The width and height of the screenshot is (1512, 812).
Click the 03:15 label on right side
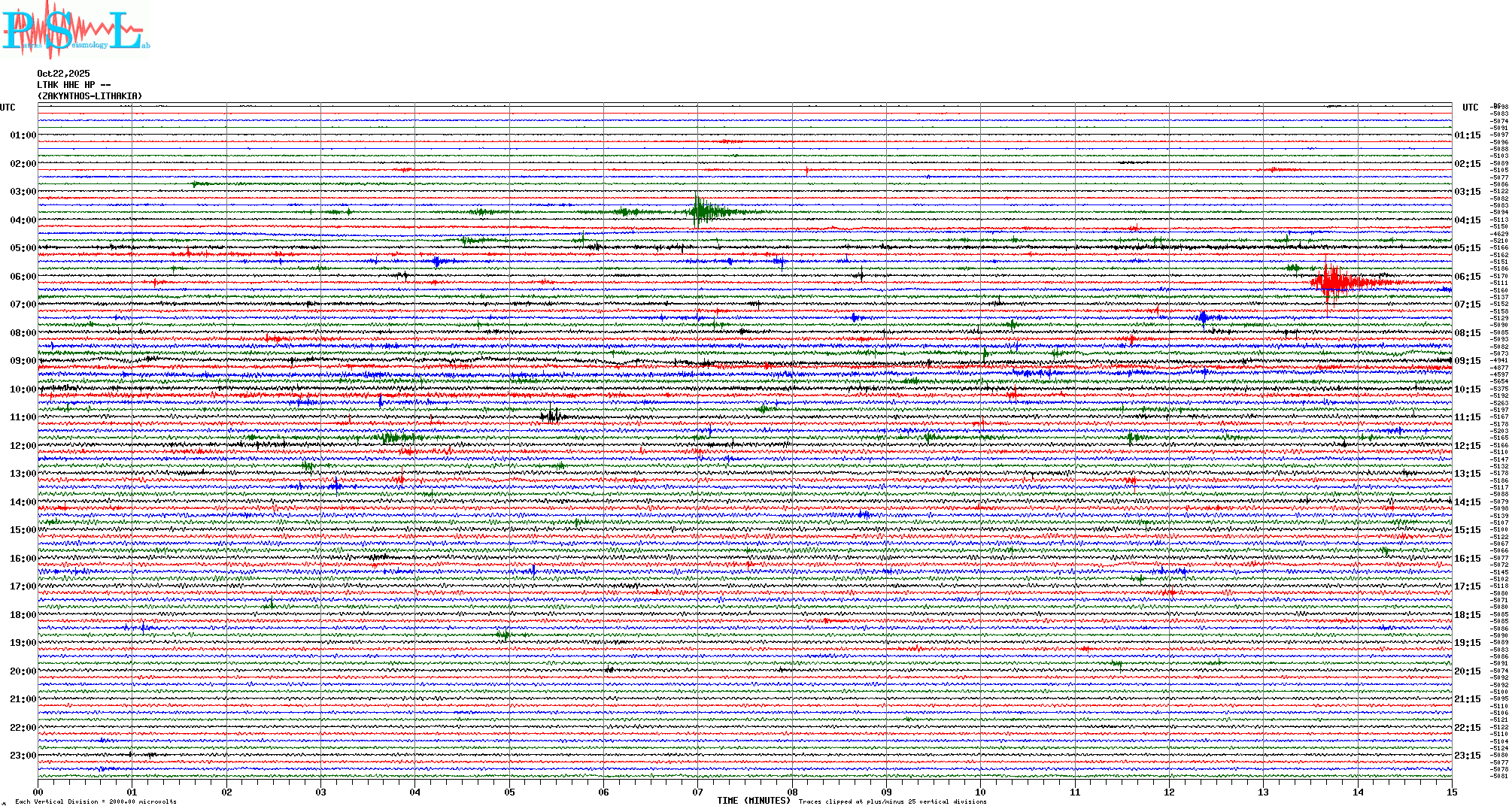[1467, 192]
